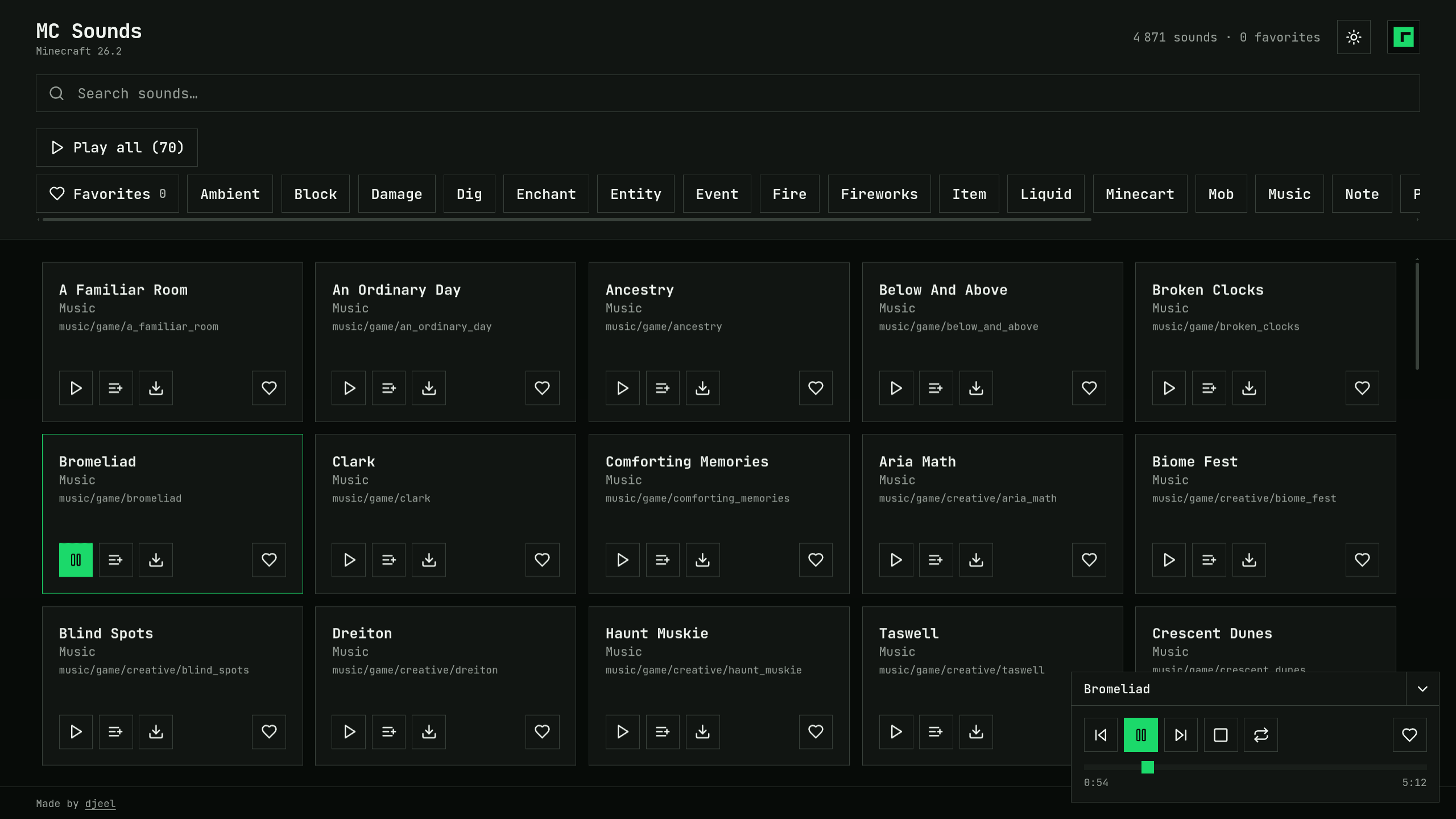The image size is (1456, 819).
Task: Select the Minecart category filter
Action: 1140,194
